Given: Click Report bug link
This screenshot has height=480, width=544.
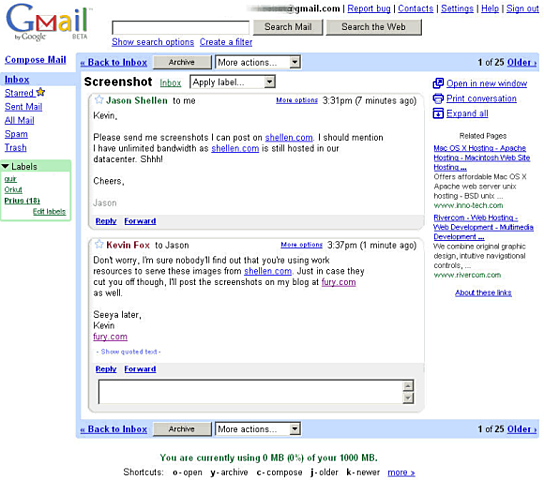Looking at the screenshot, I should pyautogui.click(x=369, y=8).
